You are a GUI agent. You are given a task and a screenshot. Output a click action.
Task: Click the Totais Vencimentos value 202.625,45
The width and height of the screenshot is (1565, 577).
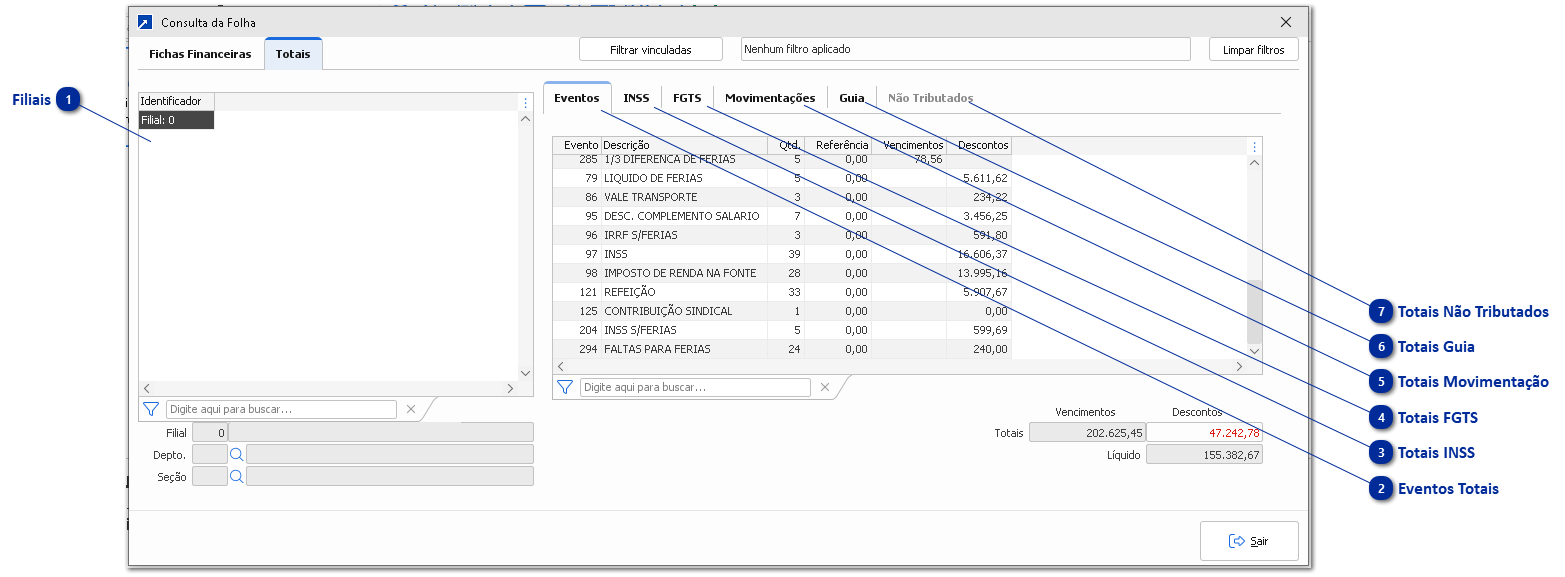pos(1087,433)
